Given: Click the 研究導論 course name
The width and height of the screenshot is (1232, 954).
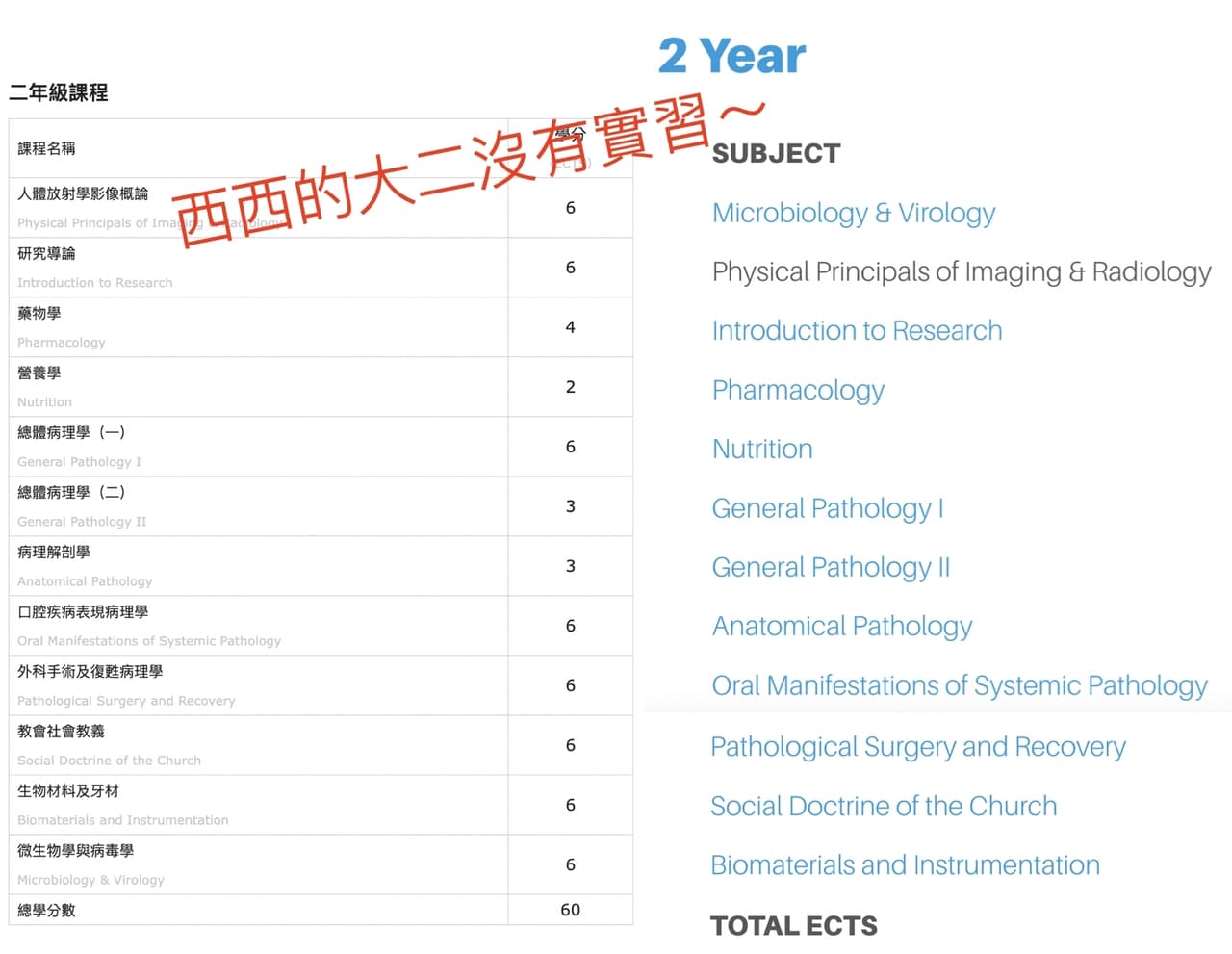Looking at the screenshot, I should point(46,253).
